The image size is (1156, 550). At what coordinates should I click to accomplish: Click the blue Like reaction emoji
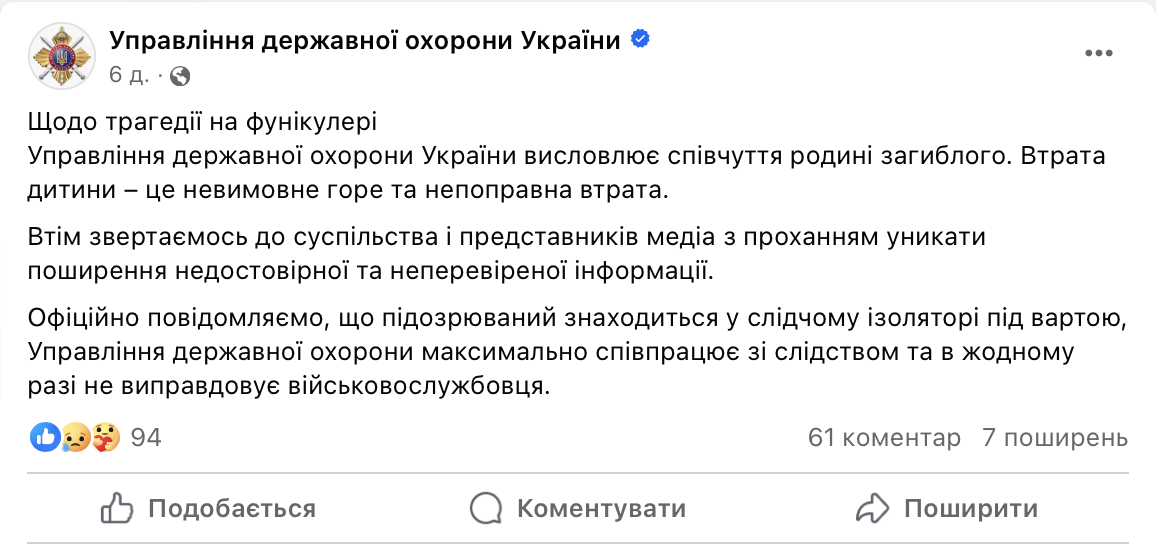[46, 437]
